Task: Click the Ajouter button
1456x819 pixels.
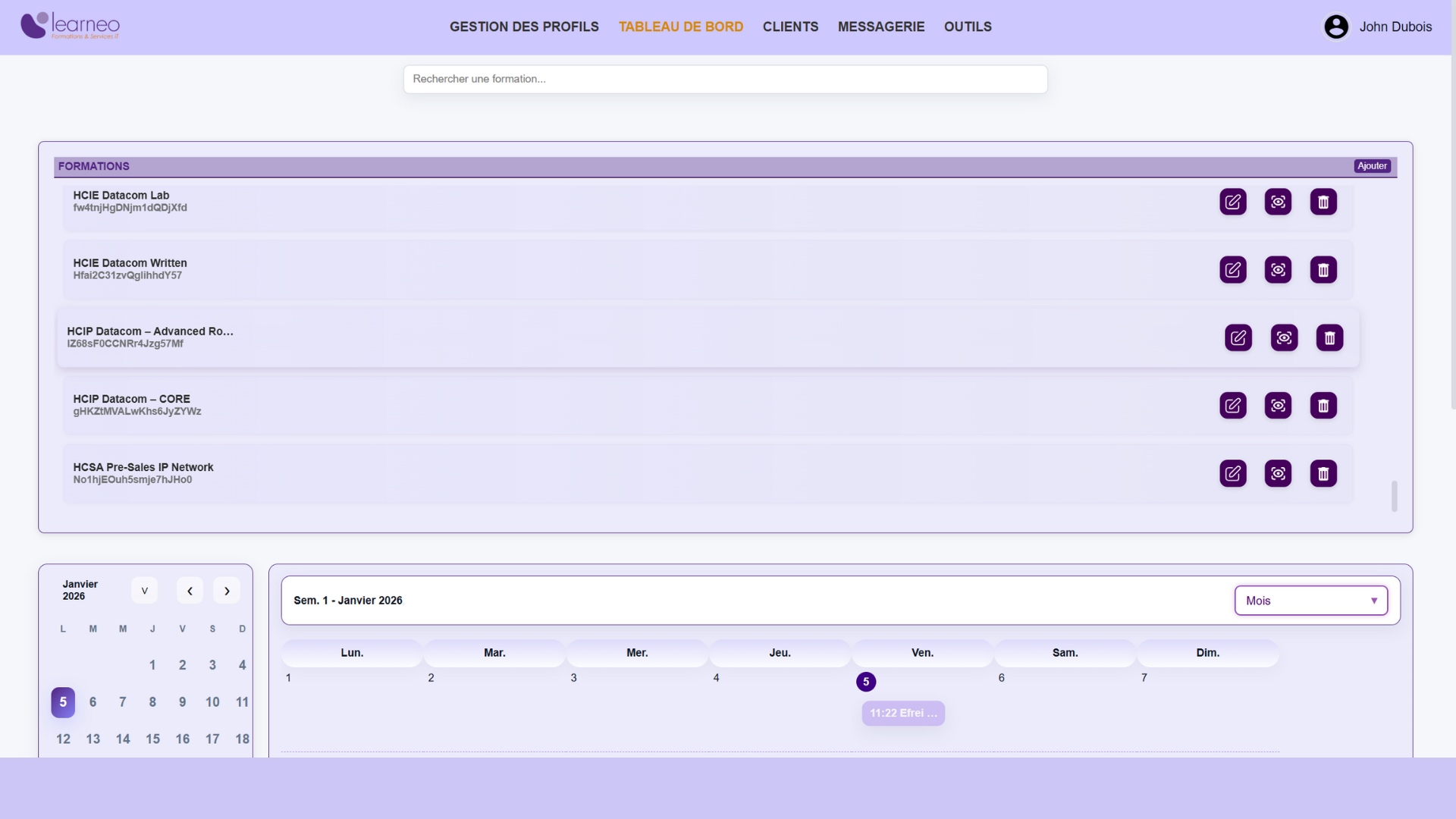Action: coord(1372,166)
